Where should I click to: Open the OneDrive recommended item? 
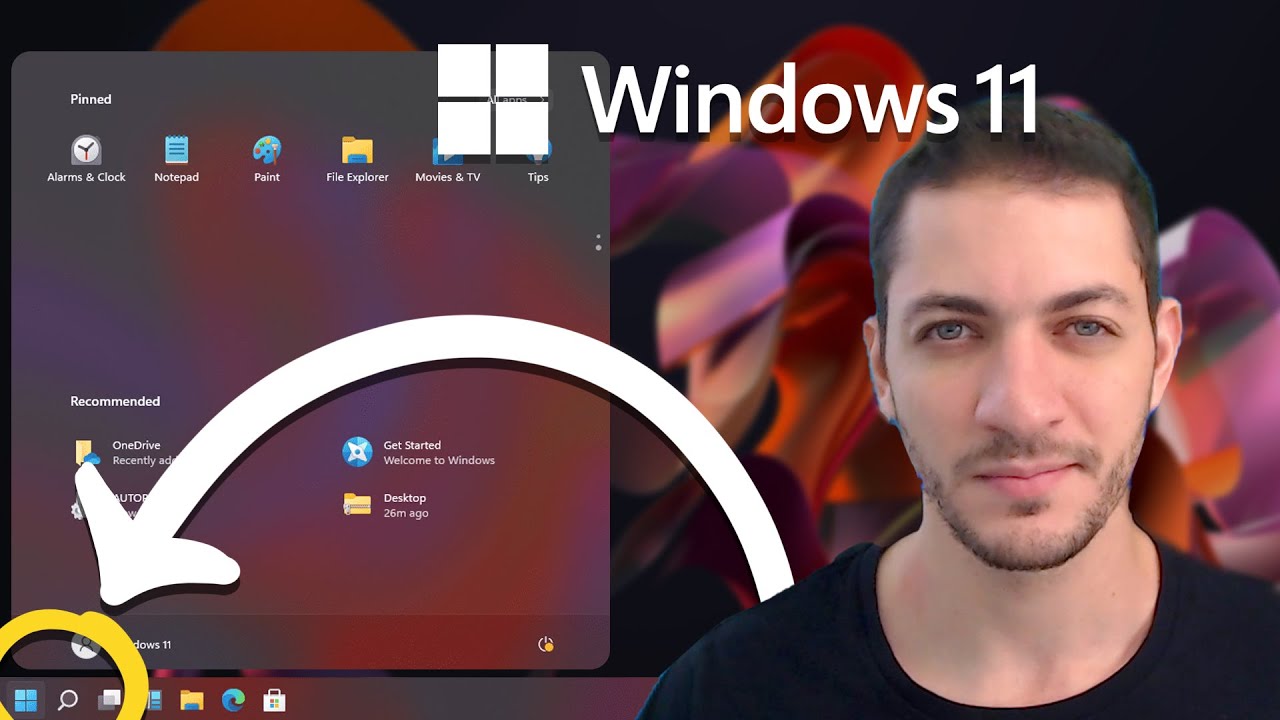[125, 453]
